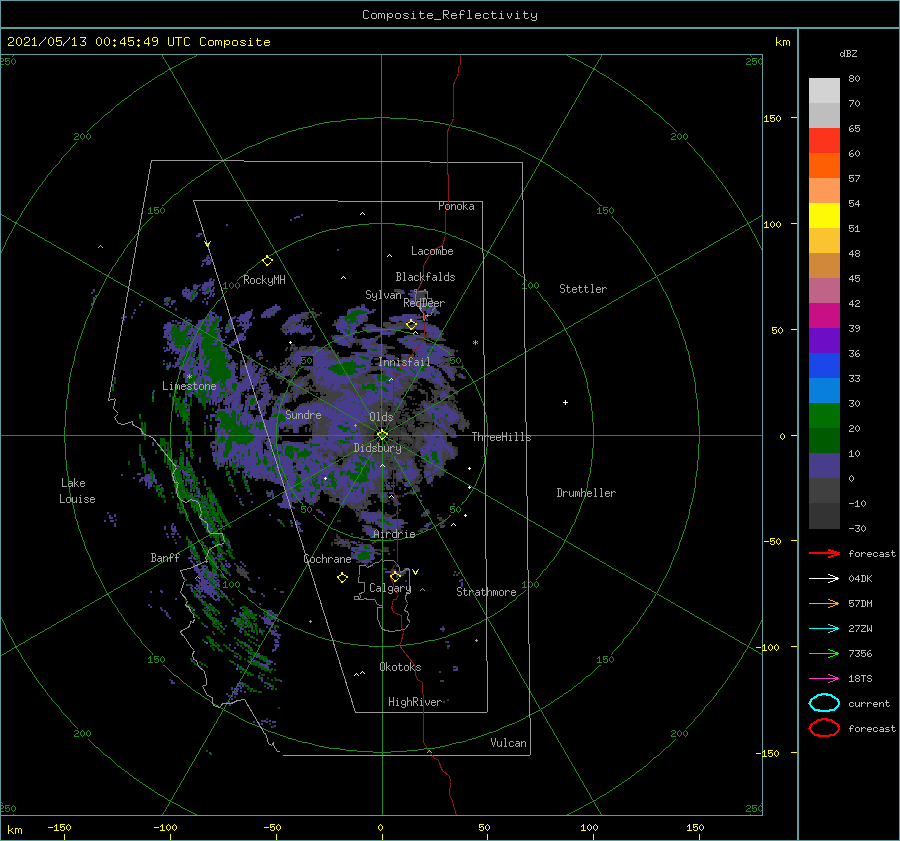Click the yellow diamond marker beside RockyMH
Viewport: 900px width, 841px height.
coord(267,261)
